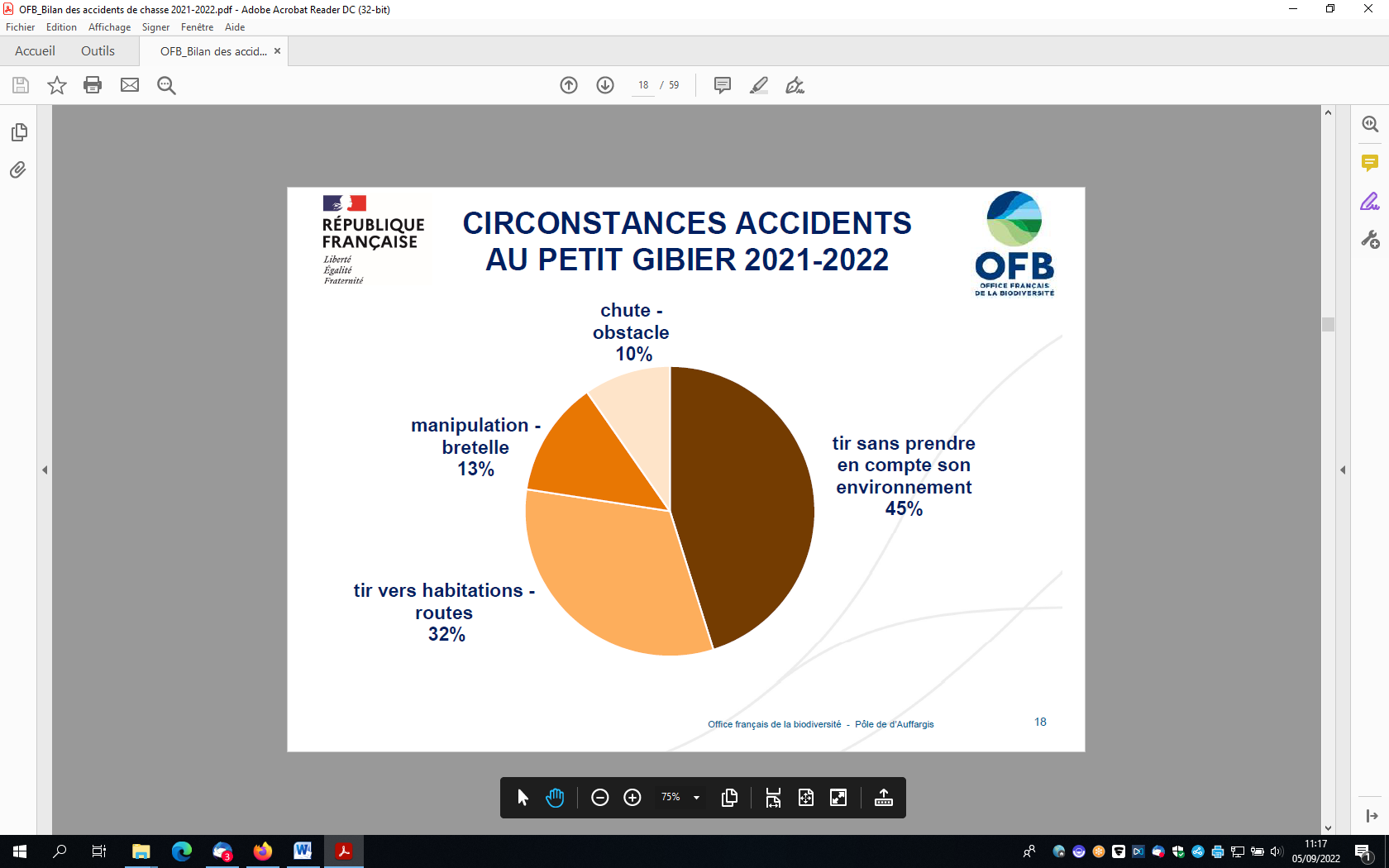Open the zoom level dropdown
The height and width of the screenshot is (868, 1389).
click(x=696, y=798)
